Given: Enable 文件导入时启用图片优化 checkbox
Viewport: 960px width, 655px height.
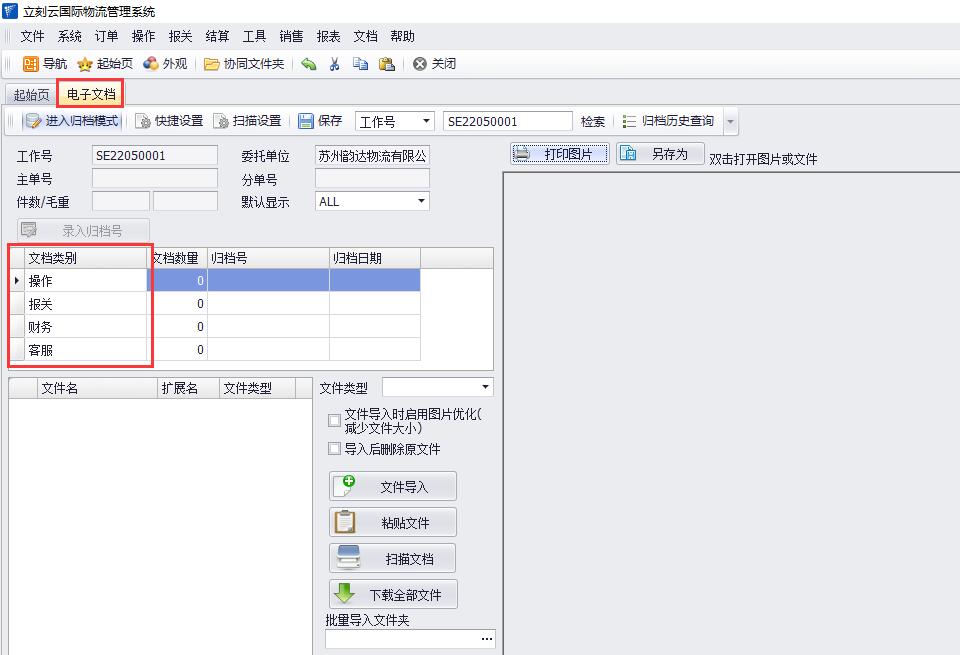Looking at the screenshot, I should pos(335,421).
